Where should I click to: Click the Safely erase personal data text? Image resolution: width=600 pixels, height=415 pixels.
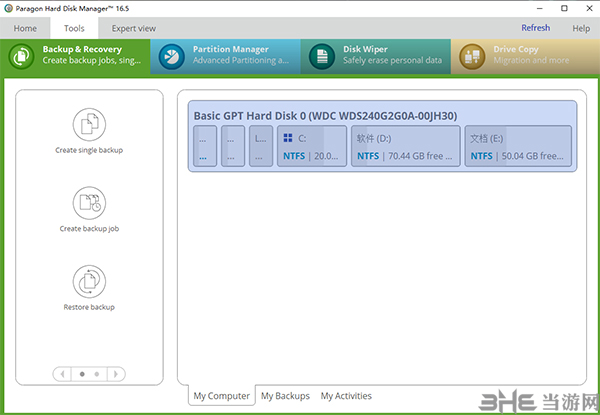click(x=392, y=60)
